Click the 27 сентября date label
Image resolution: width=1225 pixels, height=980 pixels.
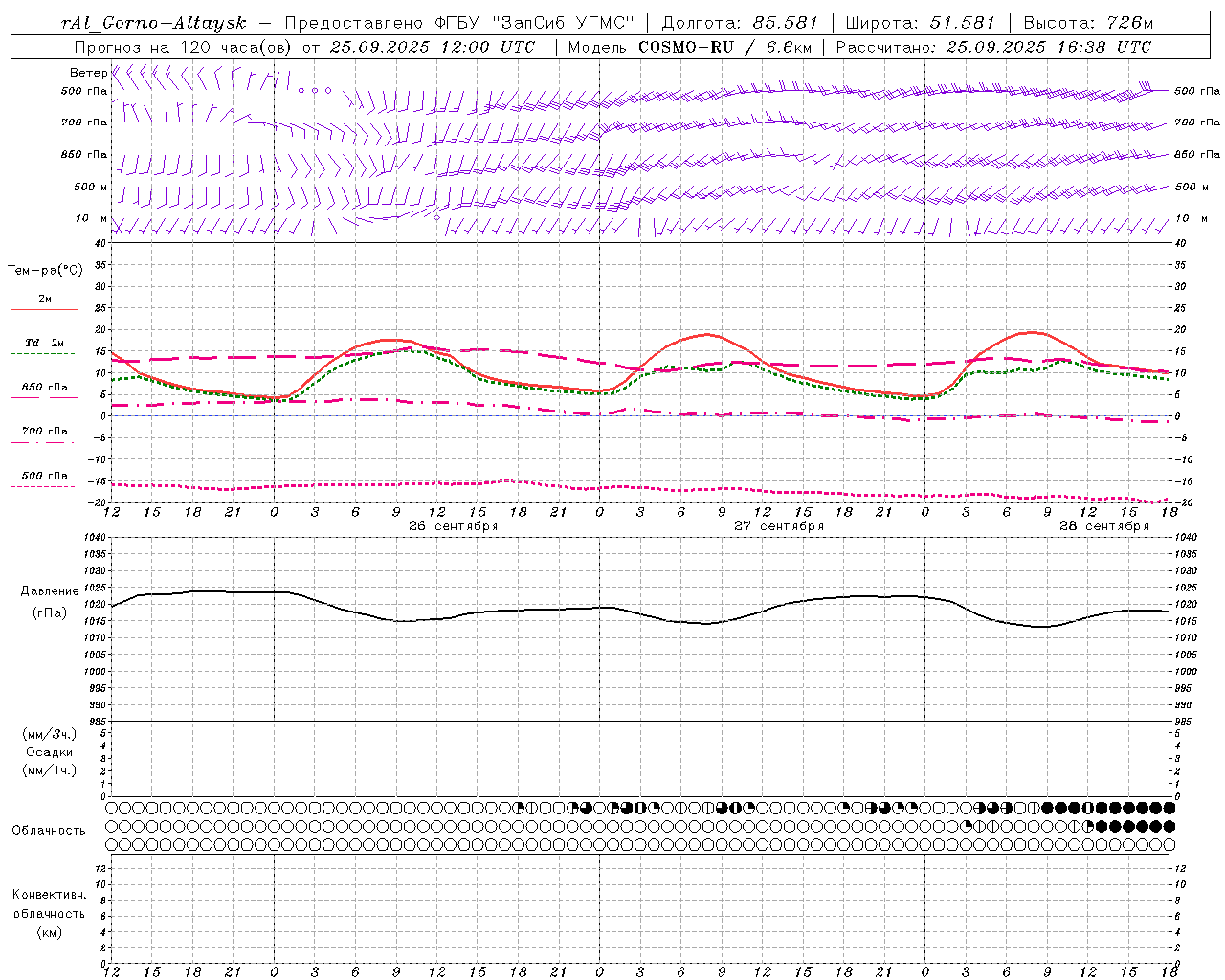[x=778, y=526]
